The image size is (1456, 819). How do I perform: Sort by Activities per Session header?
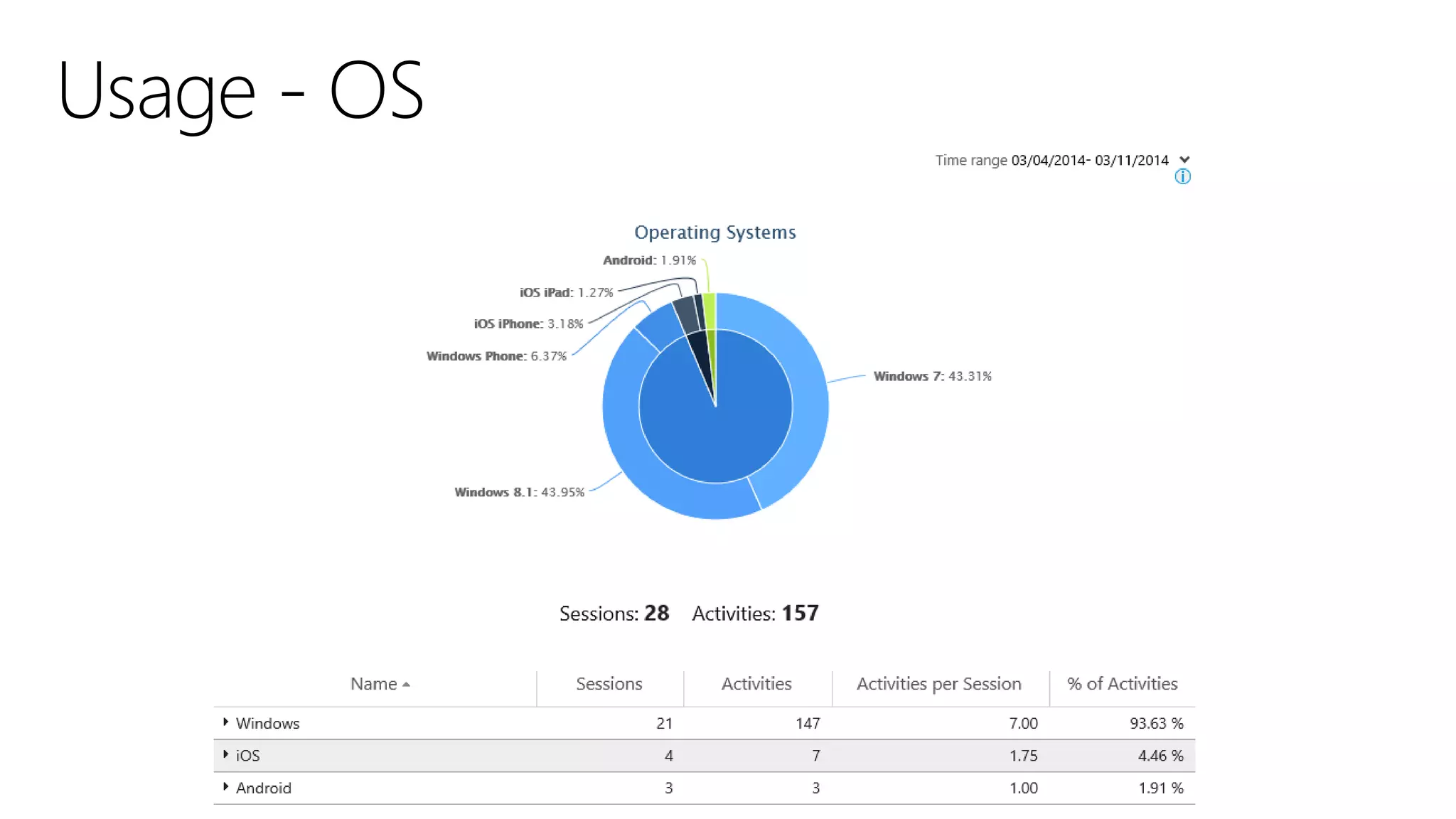coord(939,684)
